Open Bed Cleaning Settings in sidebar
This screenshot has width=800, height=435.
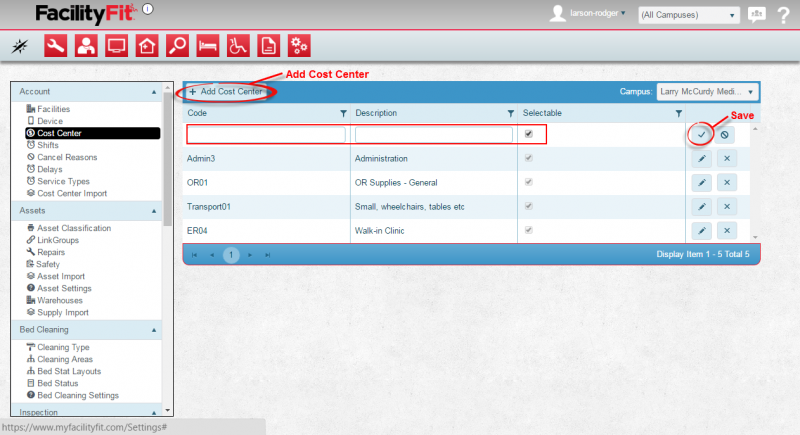72,396
